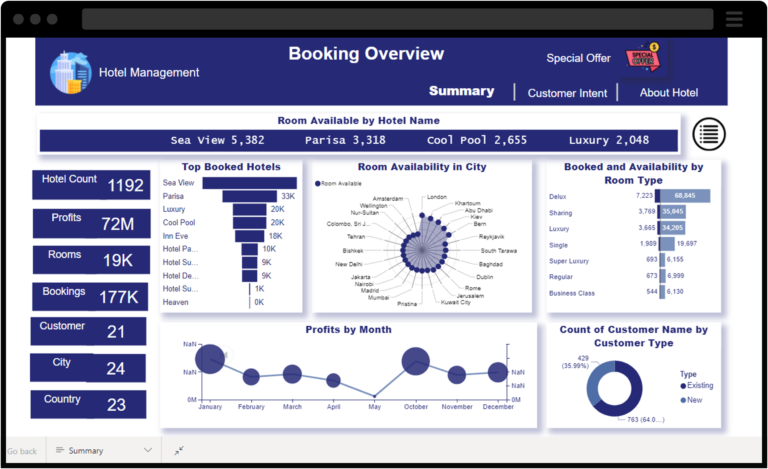
Task: Select the Delux 68,845 bar
Action: click(685, 196)
